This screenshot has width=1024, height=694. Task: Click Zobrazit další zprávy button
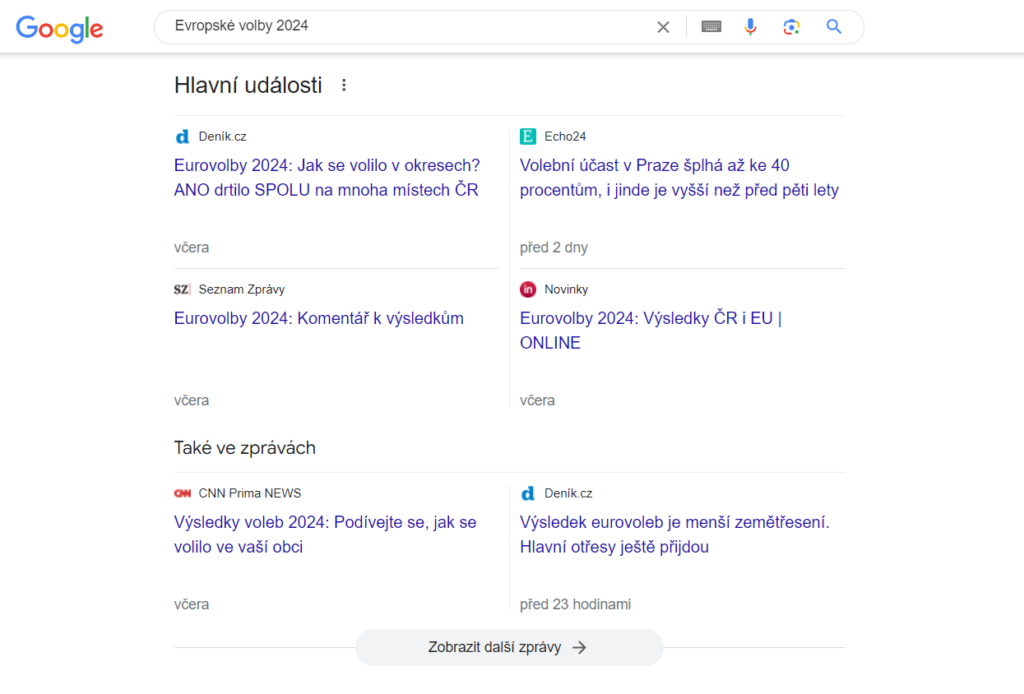tap(509, 647)
